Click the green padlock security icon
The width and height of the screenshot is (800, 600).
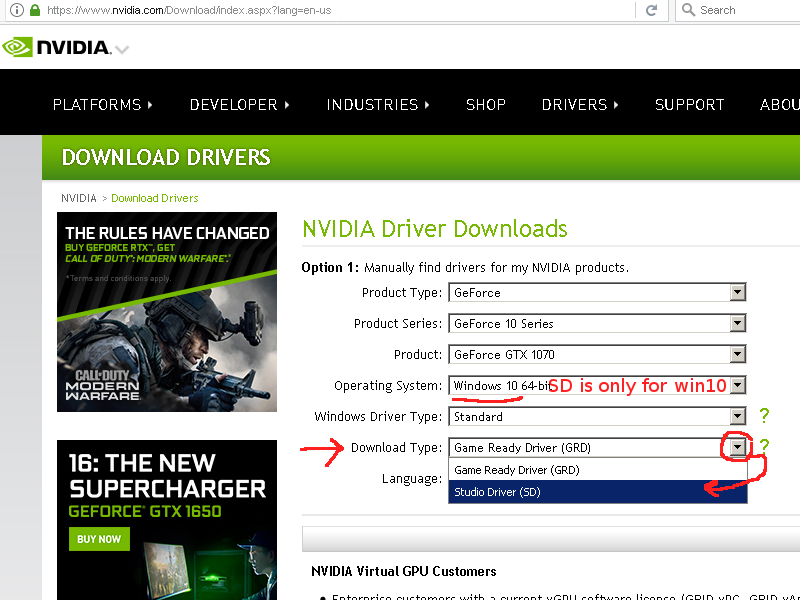tap(35, 10)
